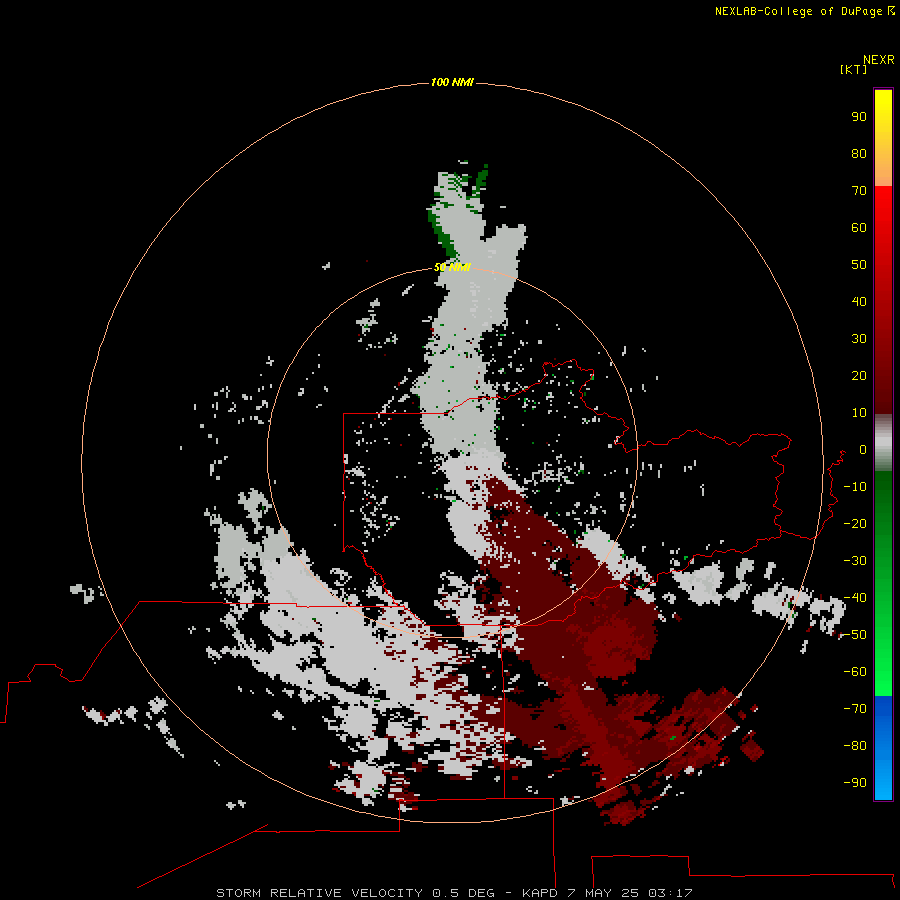Image resolution: width=900 pixels, height=900 pixels.
Task: Click the 0 knots scale label
Action: click(x=863, y=449)
